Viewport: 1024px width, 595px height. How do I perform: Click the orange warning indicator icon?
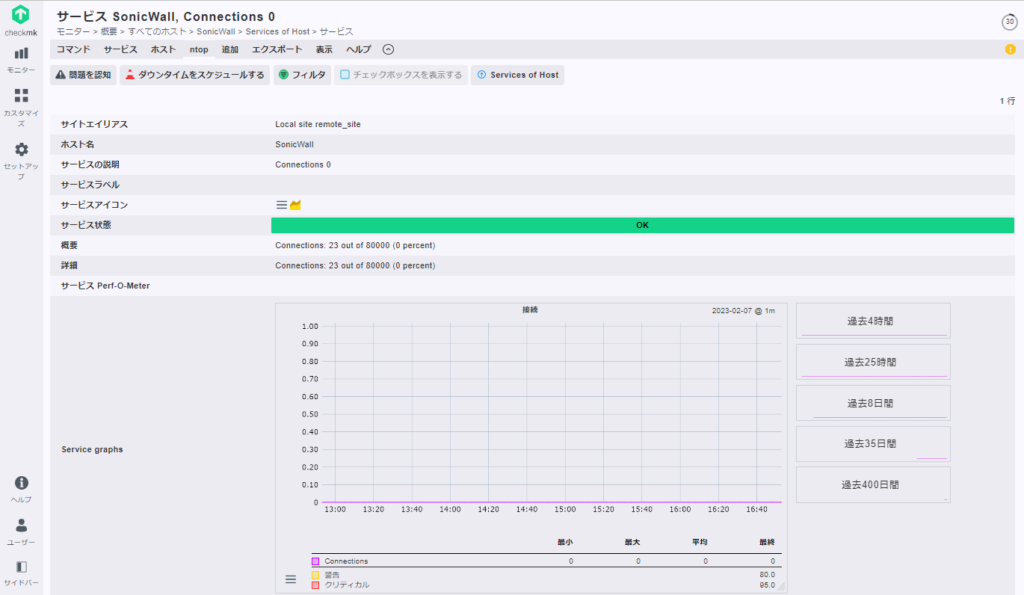pyautogui.click(x=1010, y=50)
